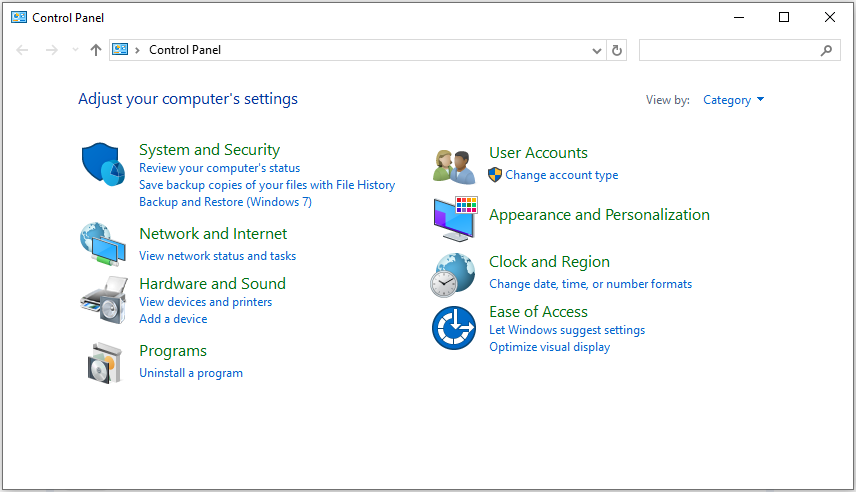Click the Clock and Region icon
Image resolution: width=856 pixels, height=492 pixels.
point(453,274)
